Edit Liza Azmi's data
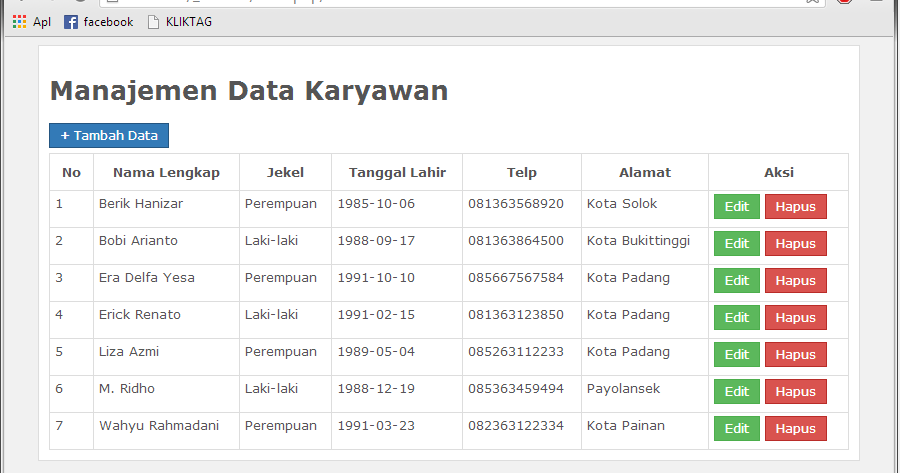 (x=736, y=355)
